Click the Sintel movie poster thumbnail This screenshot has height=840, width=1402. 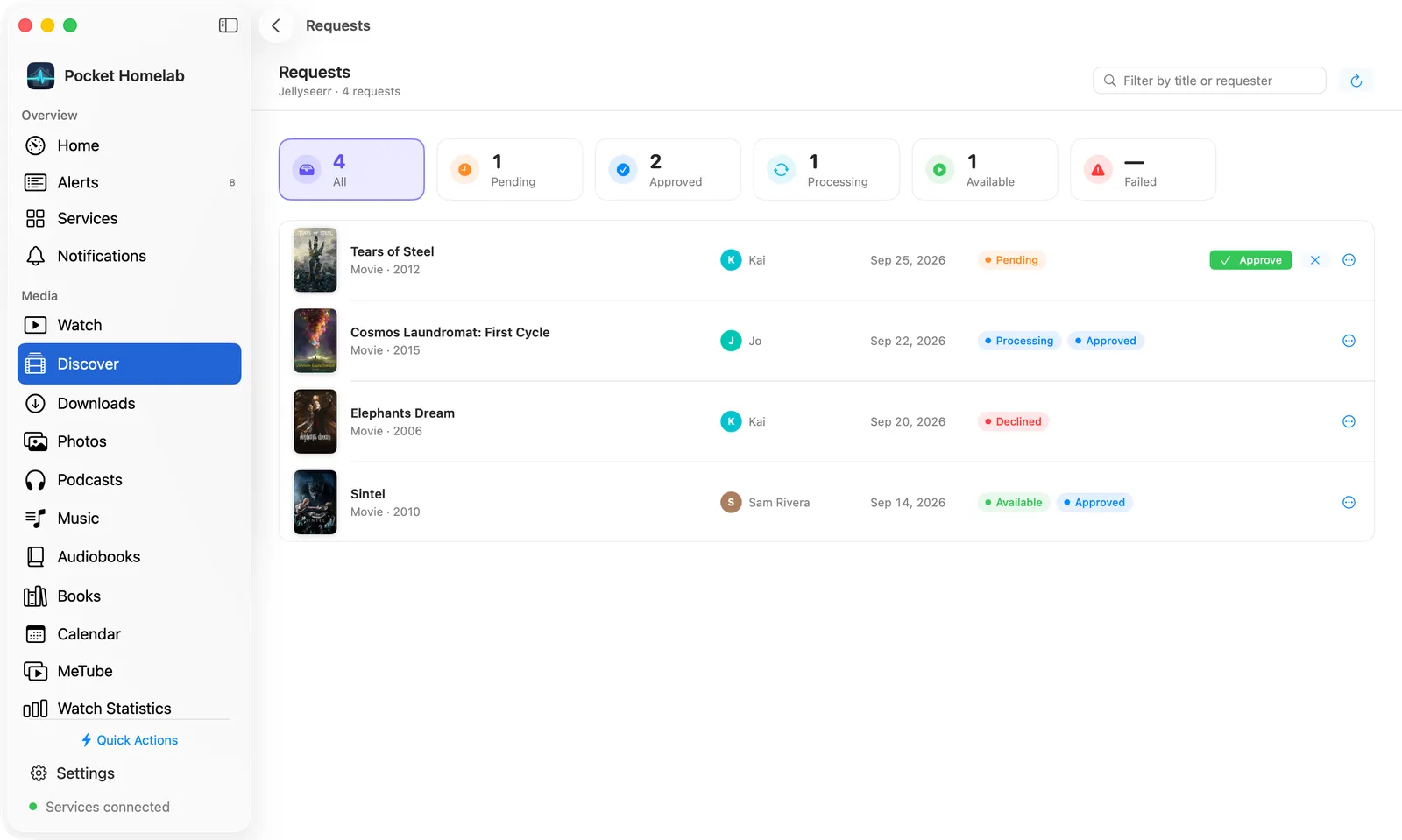[315, 503]
